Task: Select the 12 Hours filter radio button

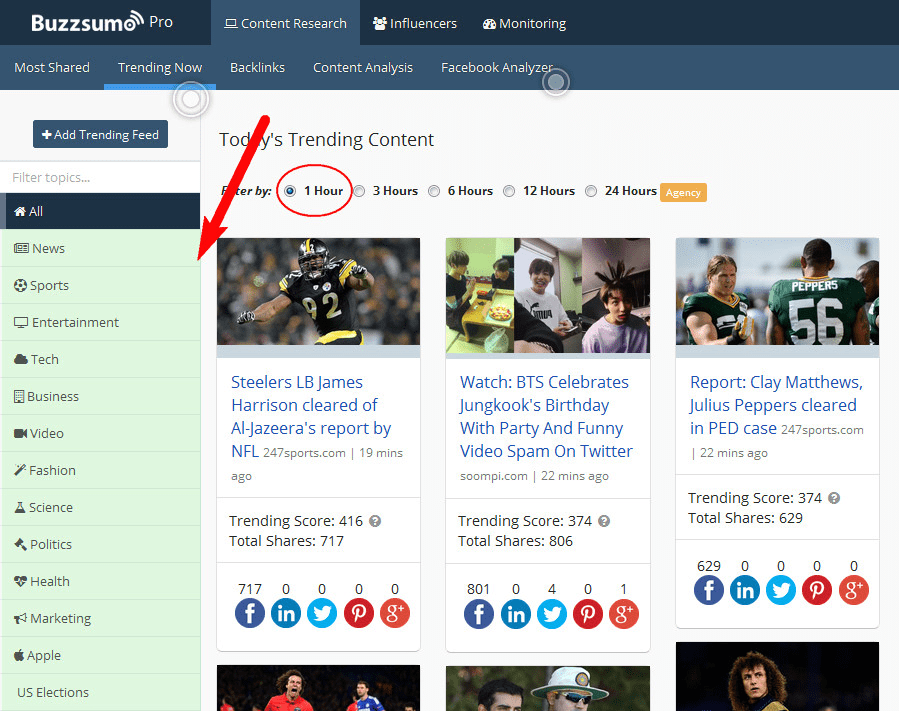Action: [509, 191]
